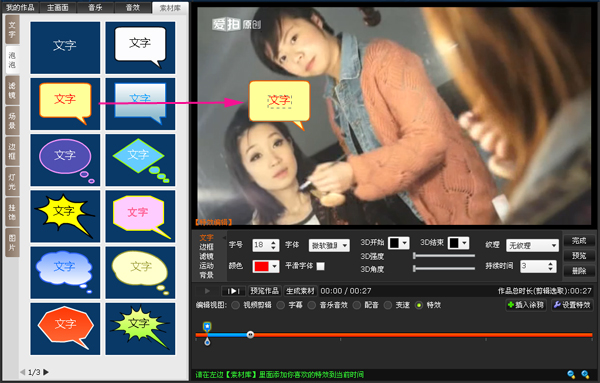600x383 pixels.
Task: Click the timeline zoom-in magnifier icon
Action: (585, 375)
